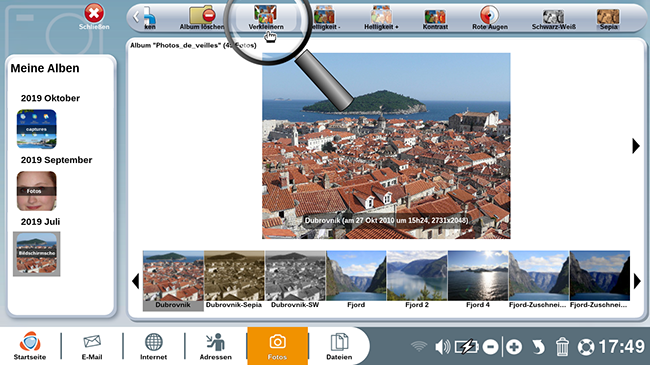Viewport: 650px width, 365px height.
Task: Select the Dubrovnik-Sepia thumbnail
Action: coord(234,280)
